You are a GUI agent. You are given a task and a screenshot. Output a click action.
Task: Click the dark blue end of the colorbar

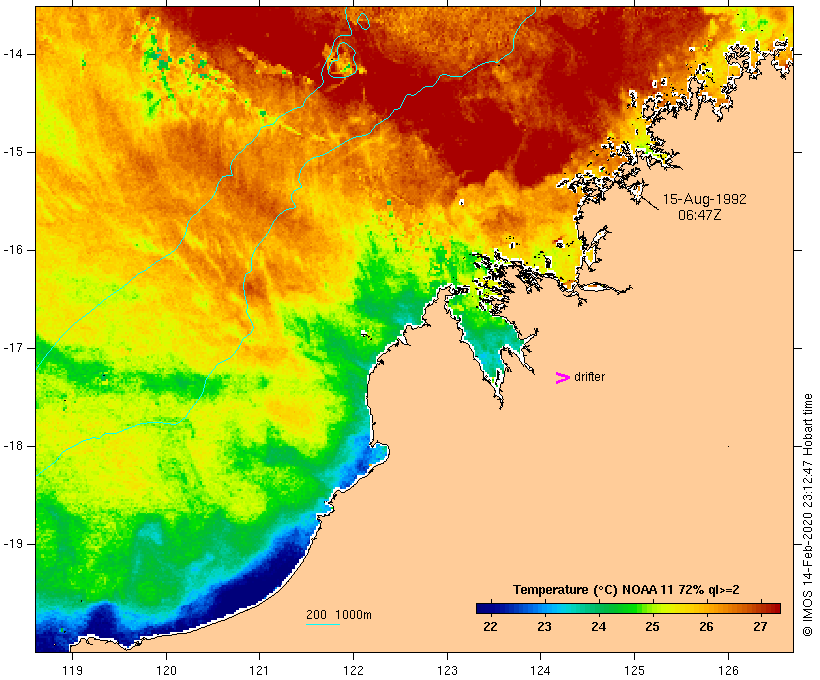point(486,608)
